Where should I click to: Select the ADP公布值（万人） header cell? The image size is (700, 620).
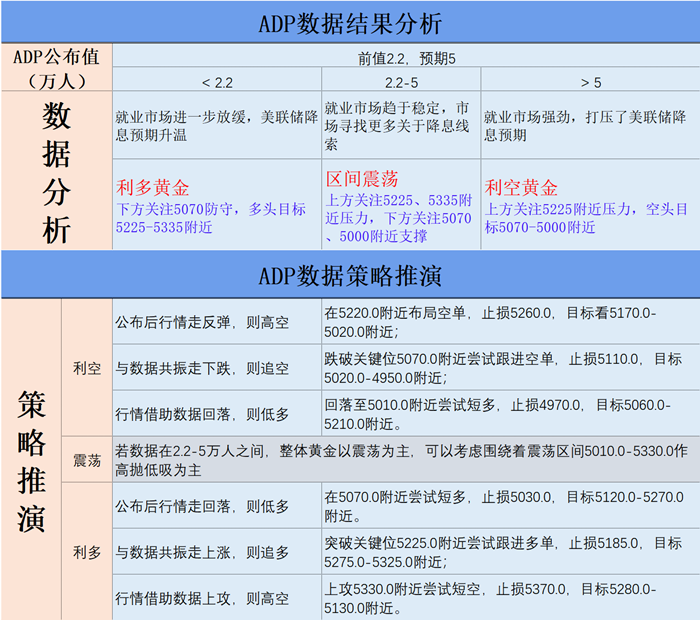click(x=56, y=68)
